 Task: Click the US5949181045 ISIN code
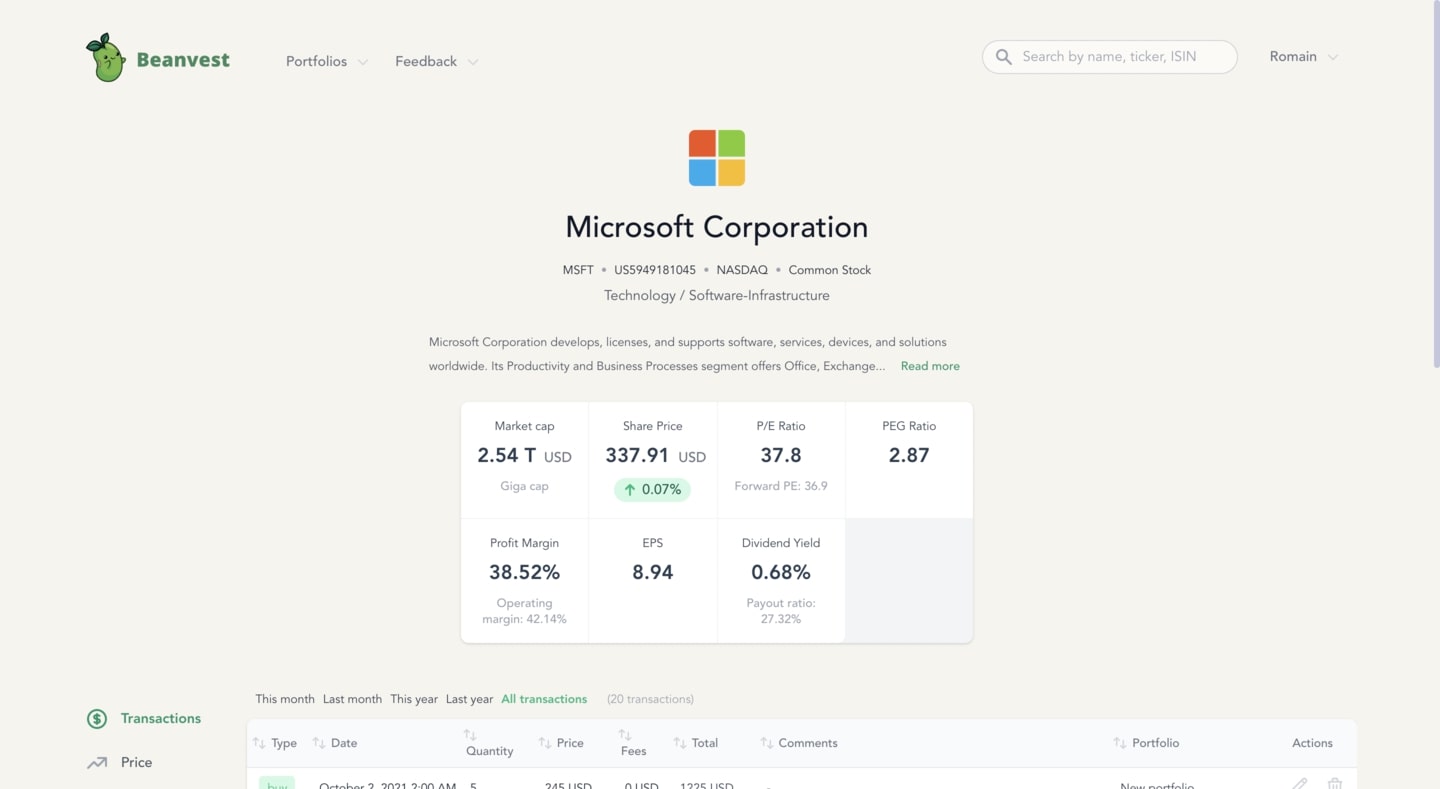(x=655, y=270)
